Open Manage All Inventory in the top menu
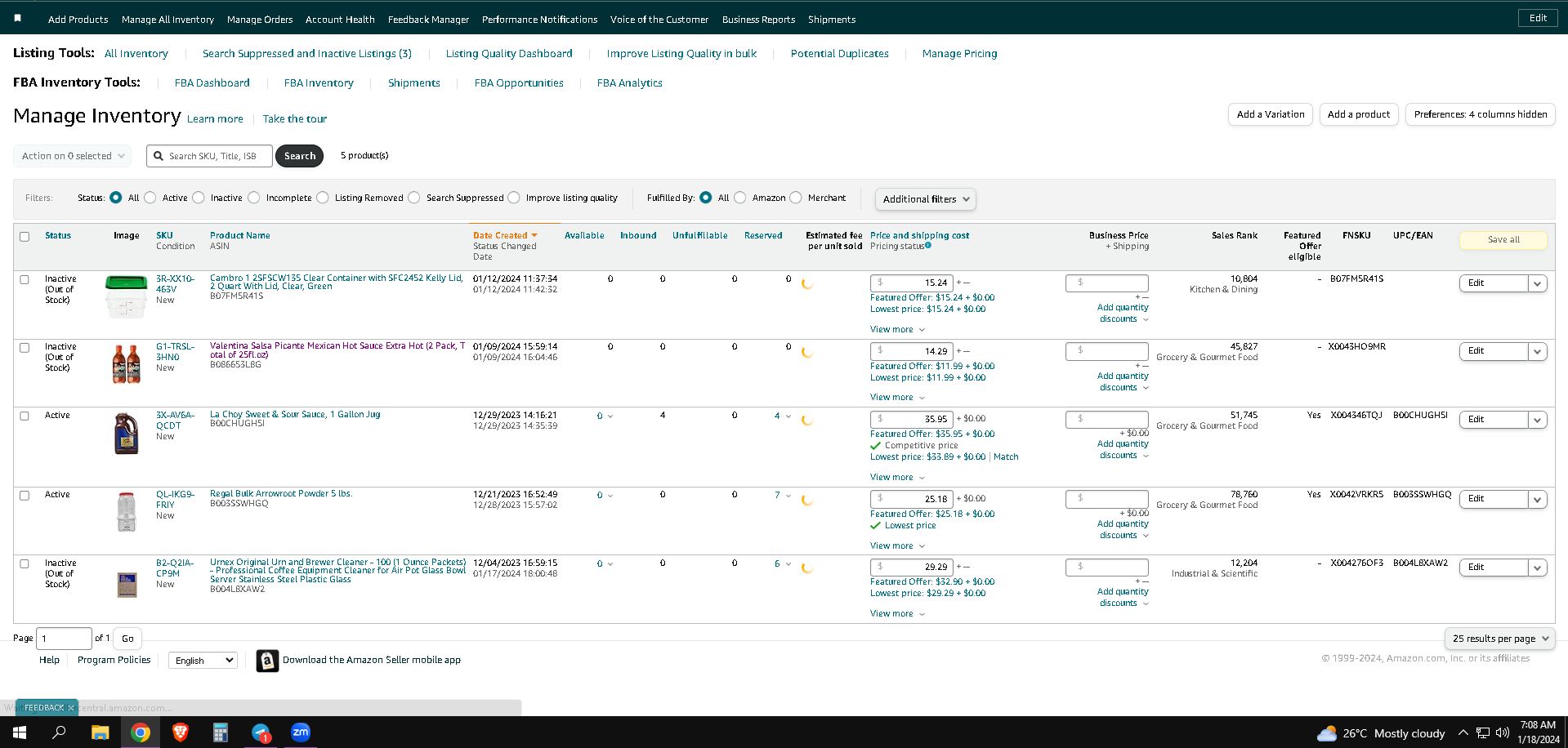 168,20
